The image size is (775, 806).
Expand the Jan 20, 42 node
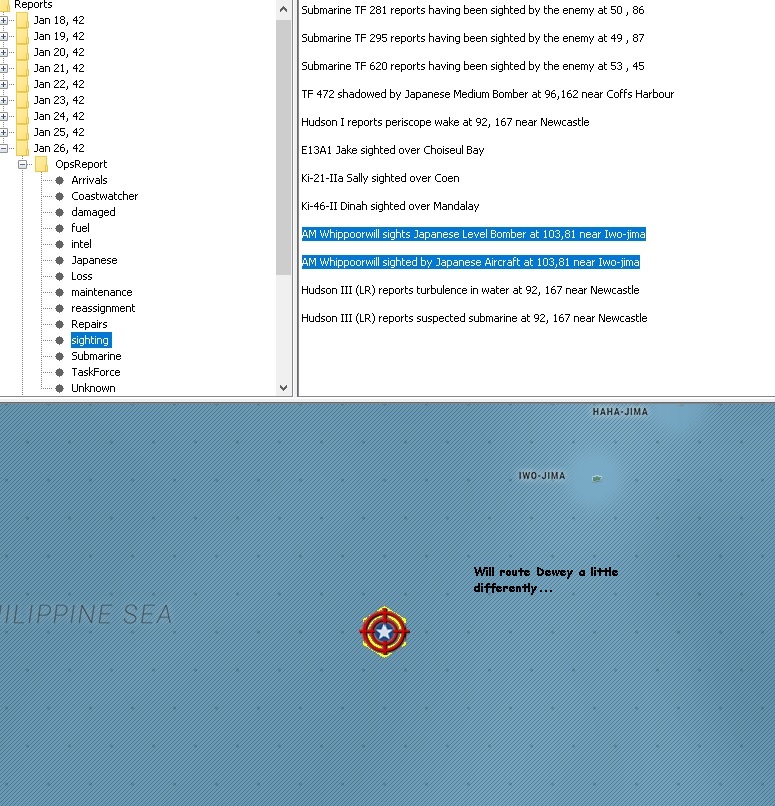4,52
